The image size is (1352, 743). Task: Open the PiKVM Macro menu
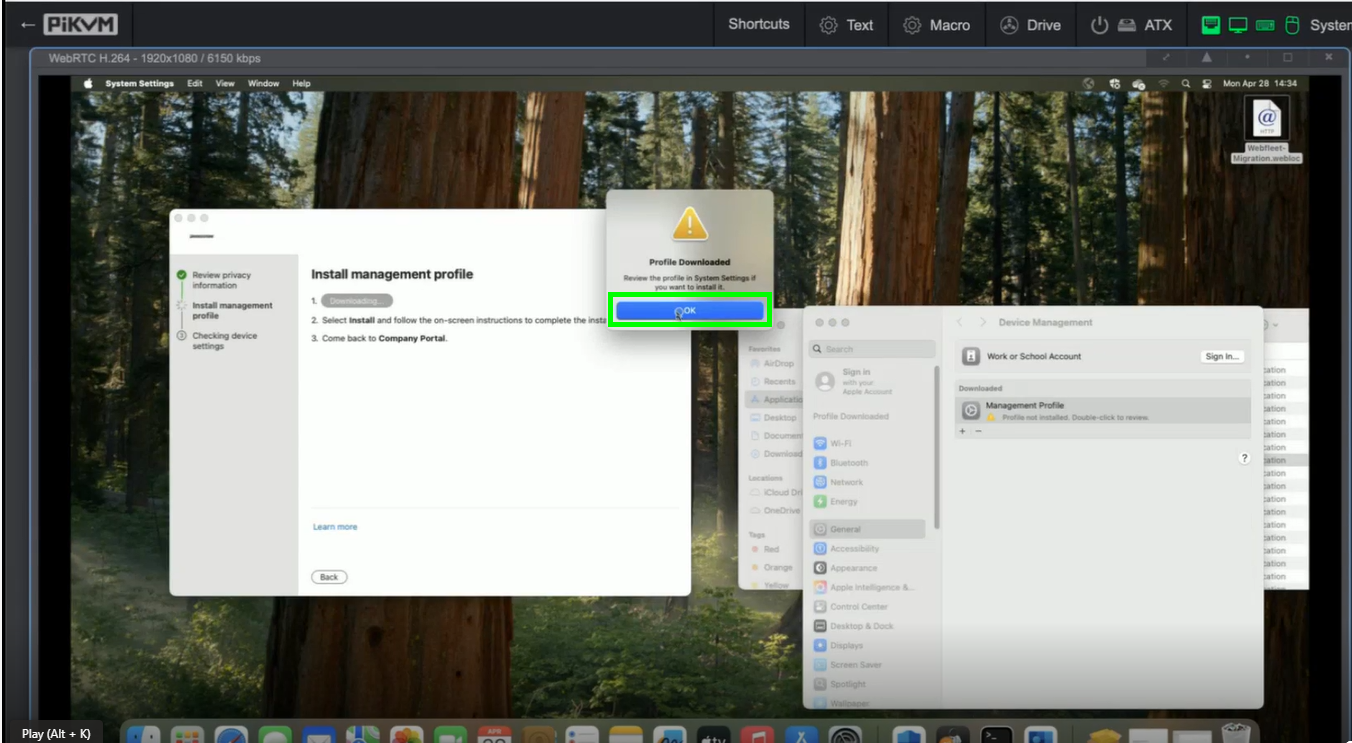(x=936, y=25)
